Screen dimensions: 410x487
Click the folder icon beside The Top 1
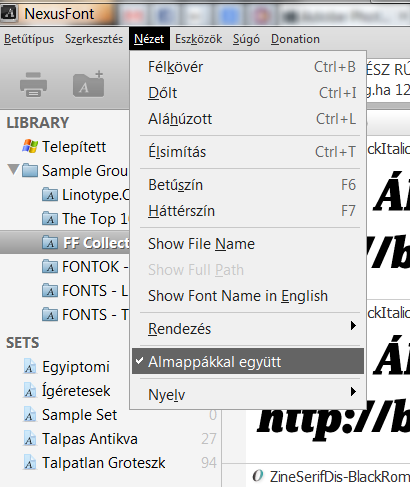pos(50,219)
